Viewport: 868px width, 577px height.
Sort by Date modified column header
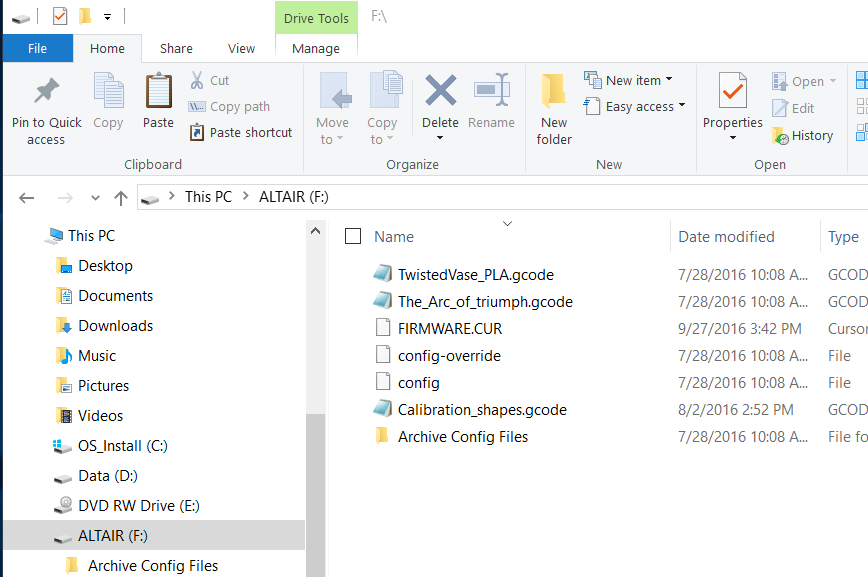(726, 236)
